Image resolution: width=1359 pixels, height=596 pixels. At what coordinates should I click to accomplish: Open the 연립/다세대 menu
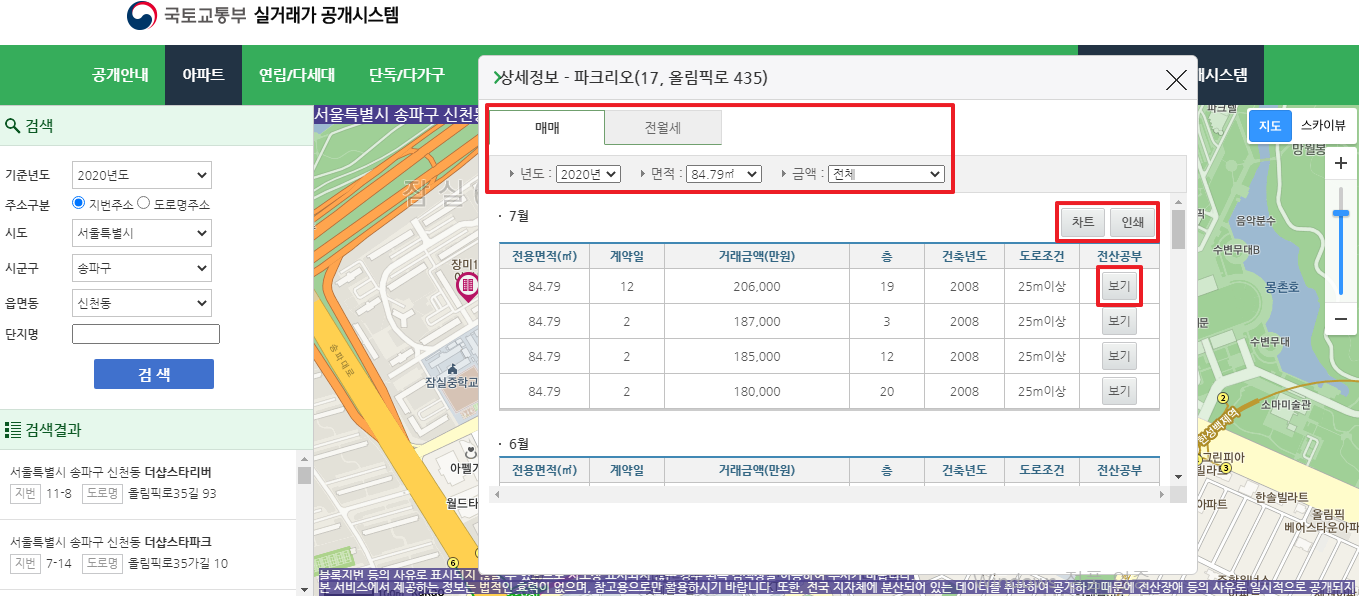296,75
